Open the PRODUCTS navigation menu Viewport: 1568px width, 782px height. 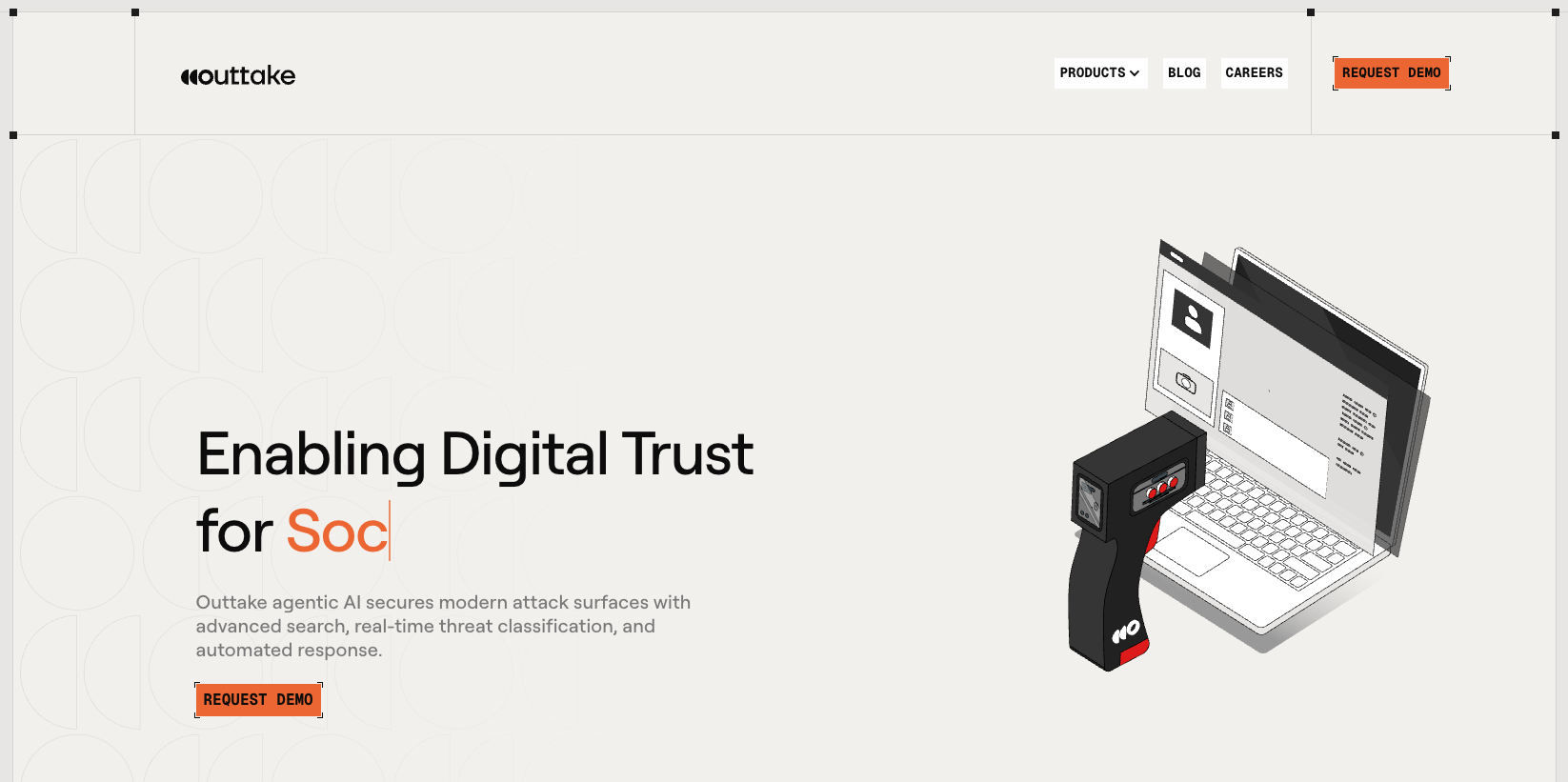(x=1100, y=73)
